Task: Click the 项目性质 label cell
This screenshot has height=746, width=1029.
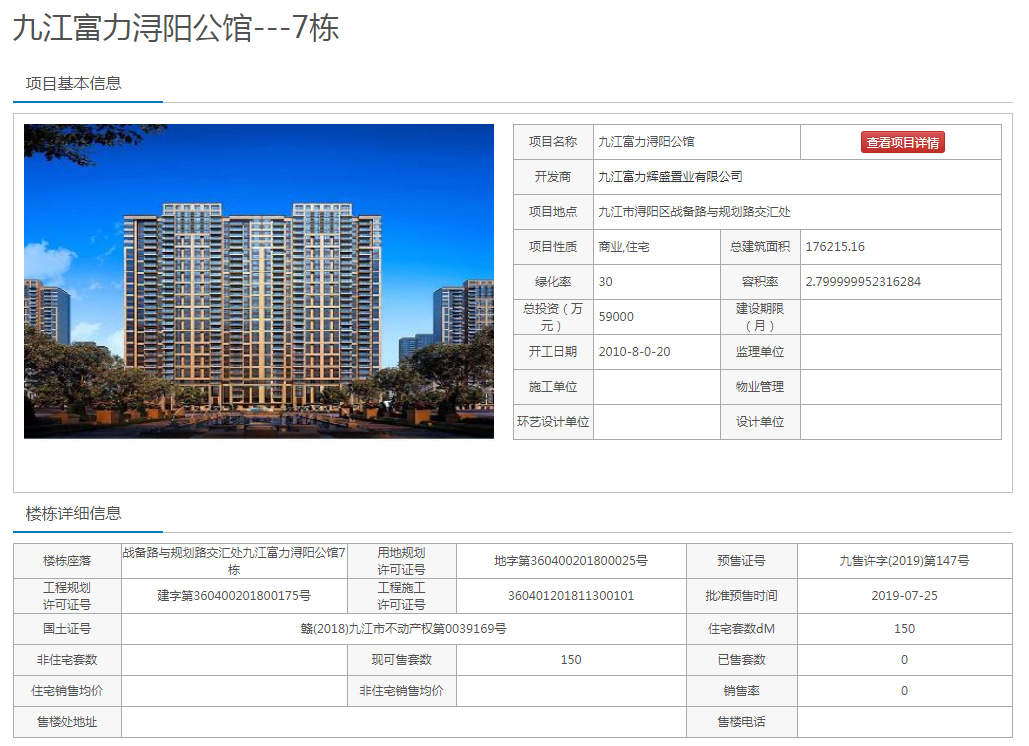Action: [x=553, y=247]
